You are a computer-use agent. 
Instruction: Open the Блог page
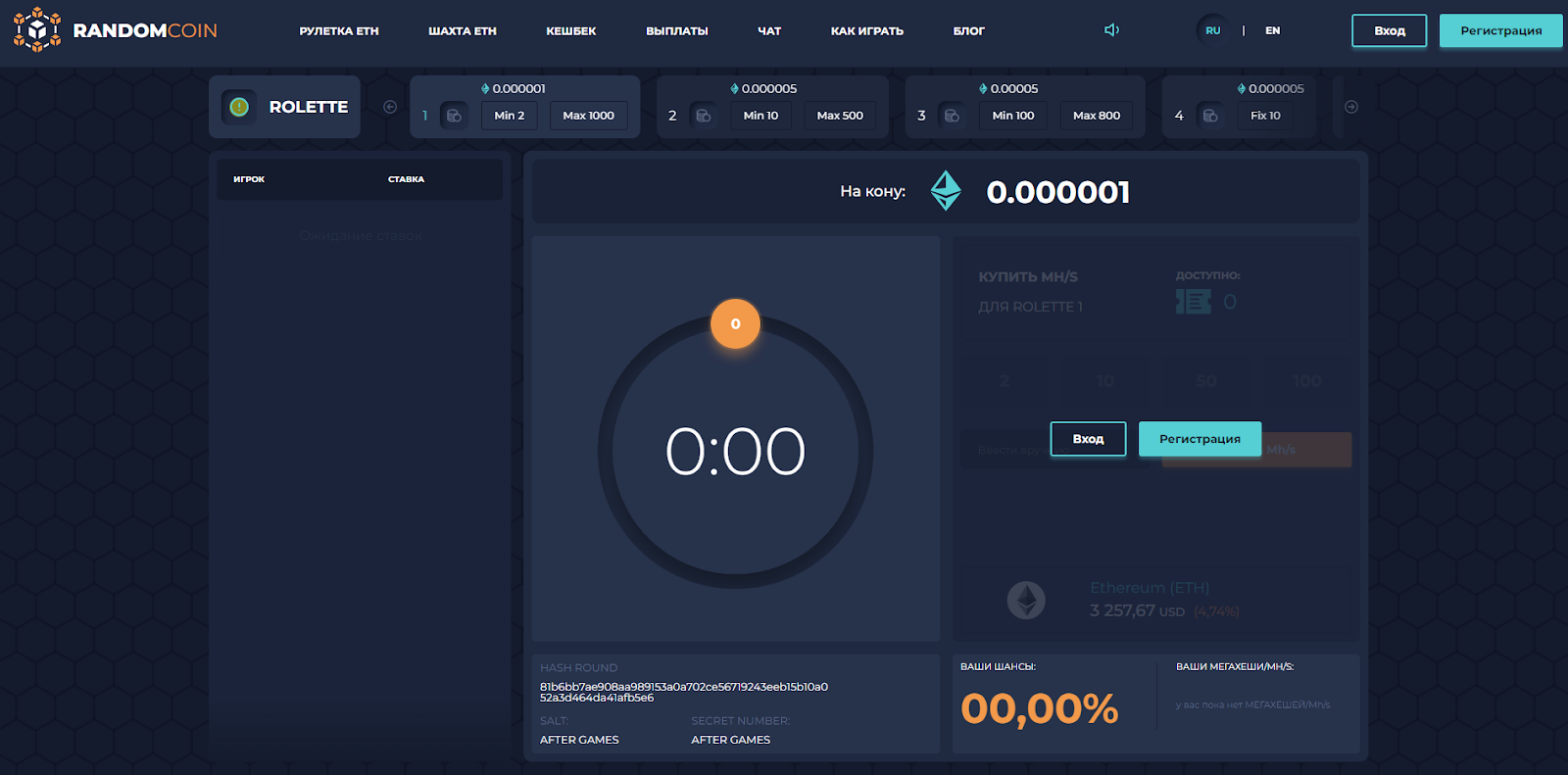coord(969,31)
